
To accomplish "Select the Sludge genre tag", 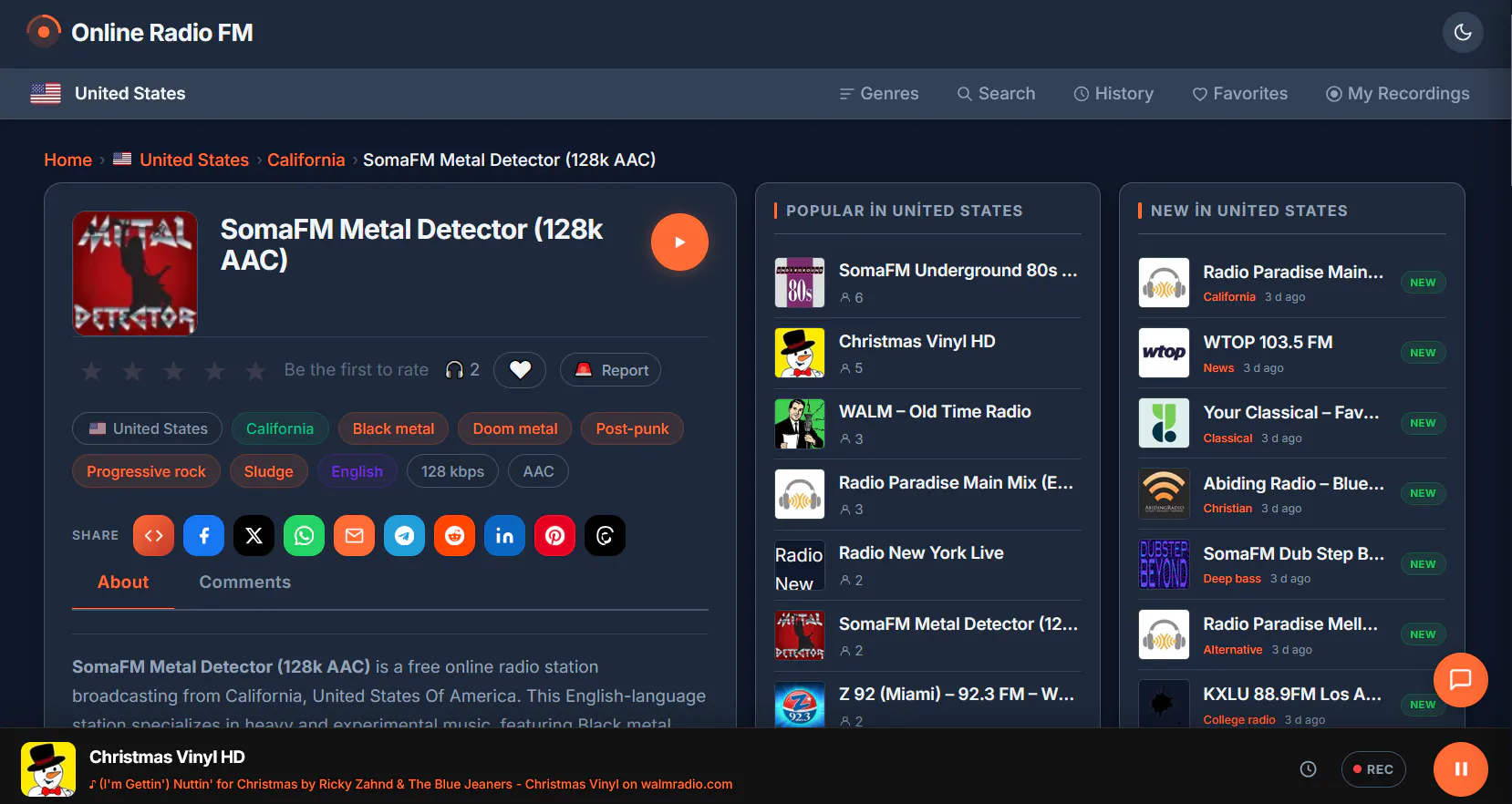I will (x=269, y=471).
